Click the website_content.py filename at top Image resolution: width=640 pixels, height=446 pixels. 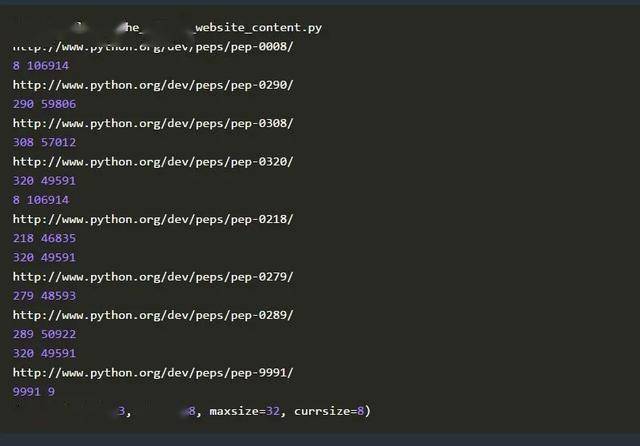click(x=265, y=28)
